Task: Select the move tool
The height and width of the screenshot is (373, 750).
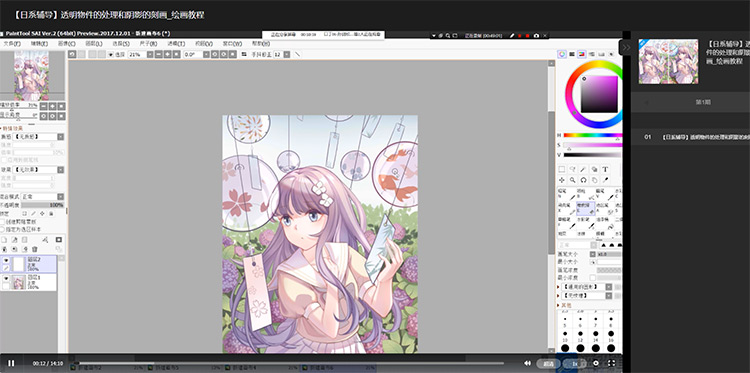Action: (x=562, y=180)
